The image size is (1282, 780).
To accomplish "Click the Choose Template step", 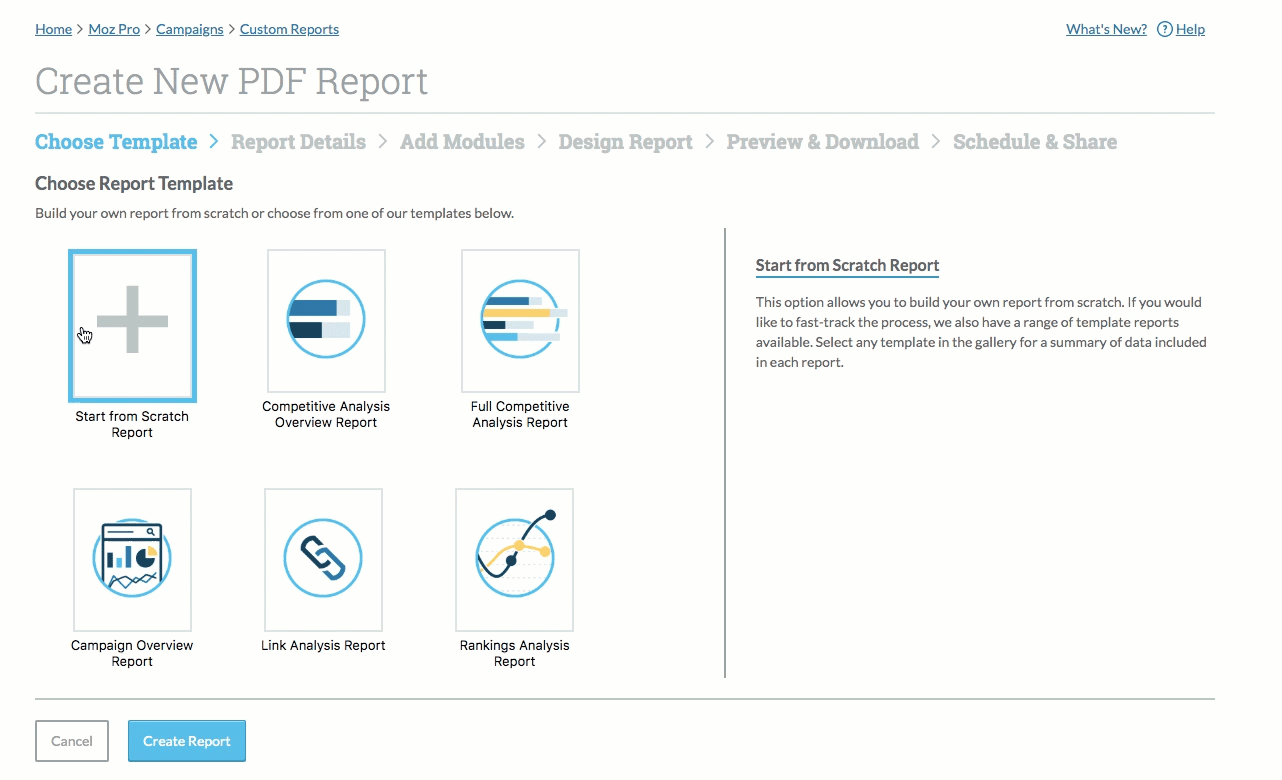I will point(116,142).
